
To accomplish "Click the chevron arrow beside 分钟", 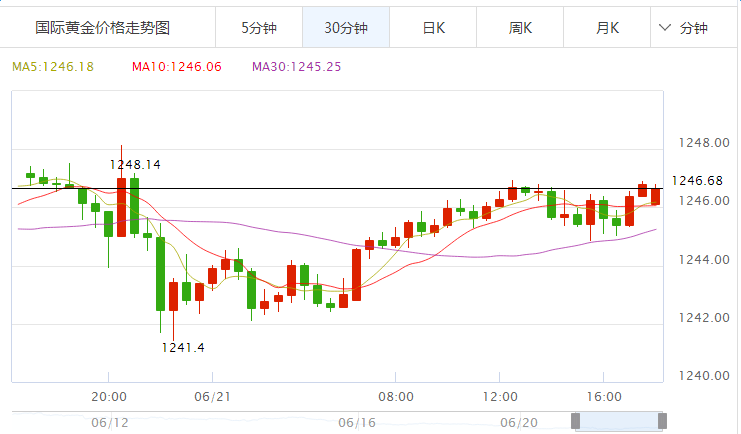I will click(x=666, y=28).
